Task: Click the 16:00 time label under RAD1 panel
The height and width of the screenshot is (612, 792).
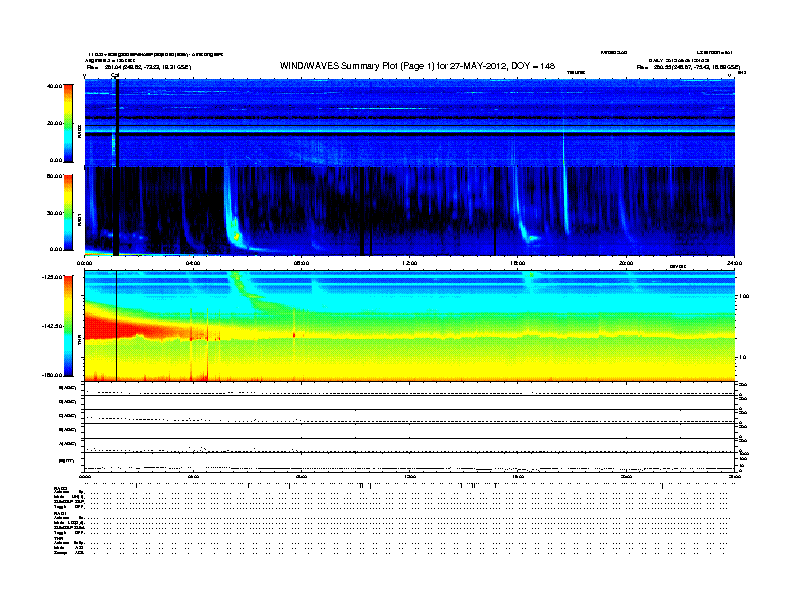Action: tap(518, 263)
